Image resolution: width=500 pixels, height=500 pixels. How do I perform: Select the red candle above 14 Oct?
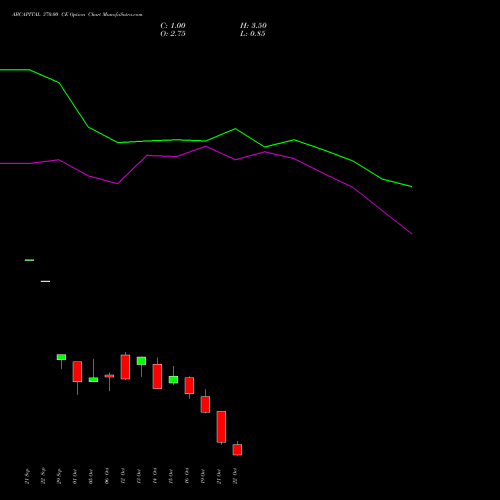pyautogui.click(x=157, y=376)
